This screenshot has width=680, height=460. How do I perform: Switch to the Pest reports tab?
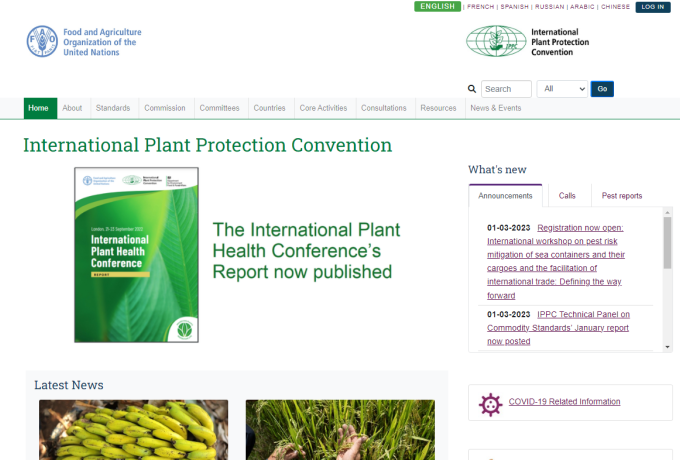click(622, 196)
